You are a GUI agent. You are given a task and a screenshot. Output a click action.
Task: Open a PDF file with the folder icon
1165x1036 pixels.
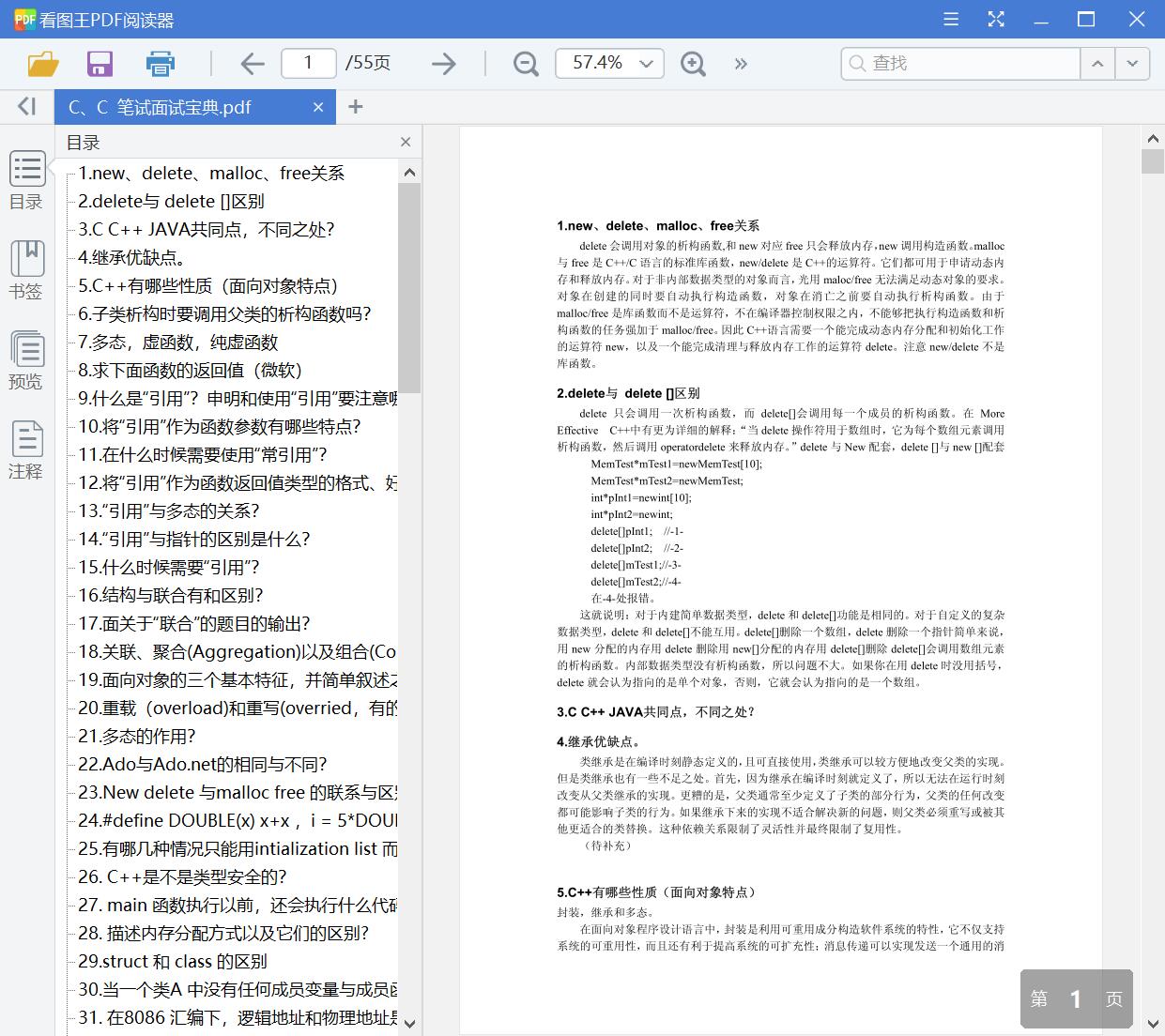click(41, 63)
